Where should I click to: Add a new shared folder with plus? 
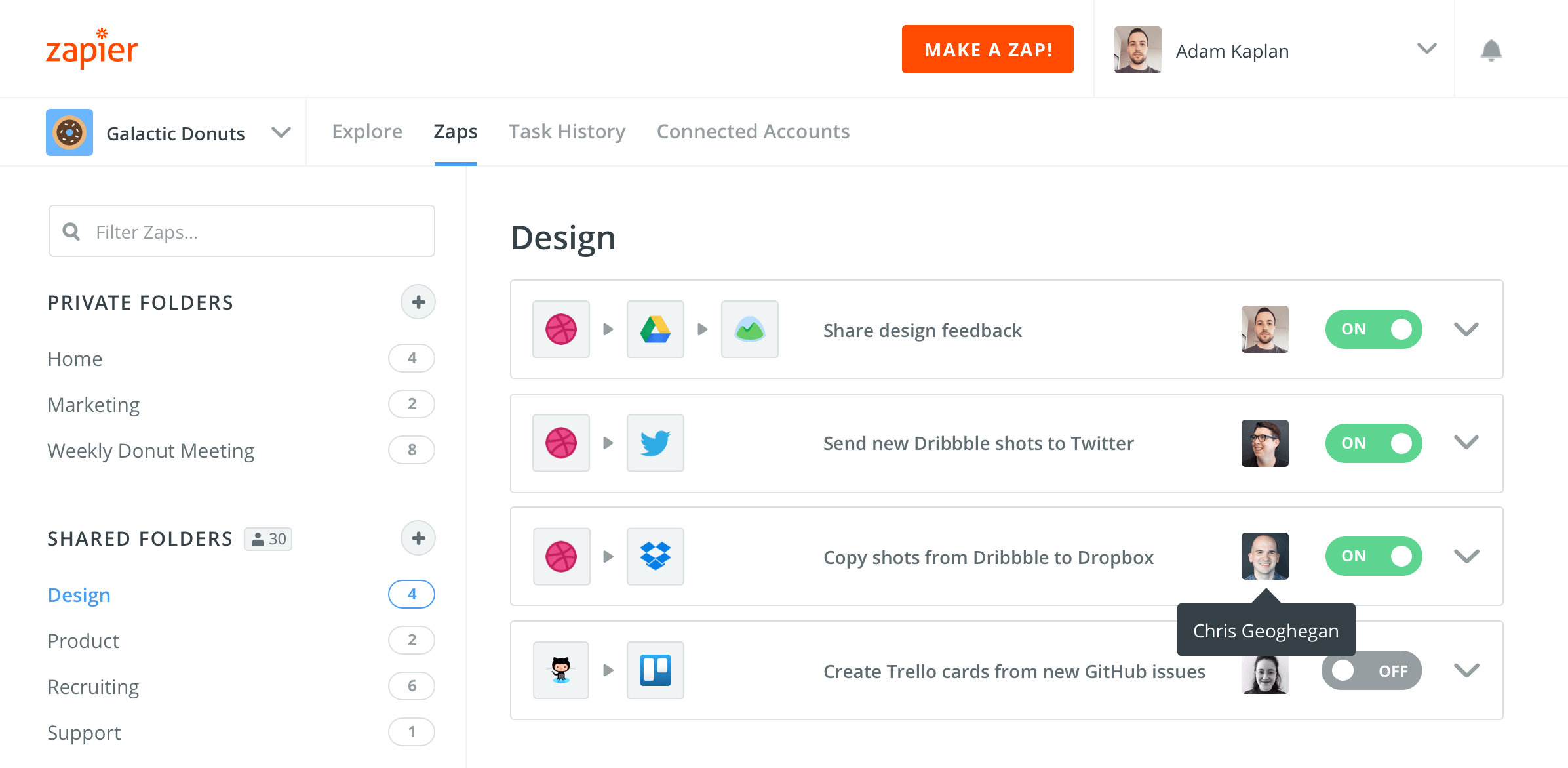tap(418, 538)
